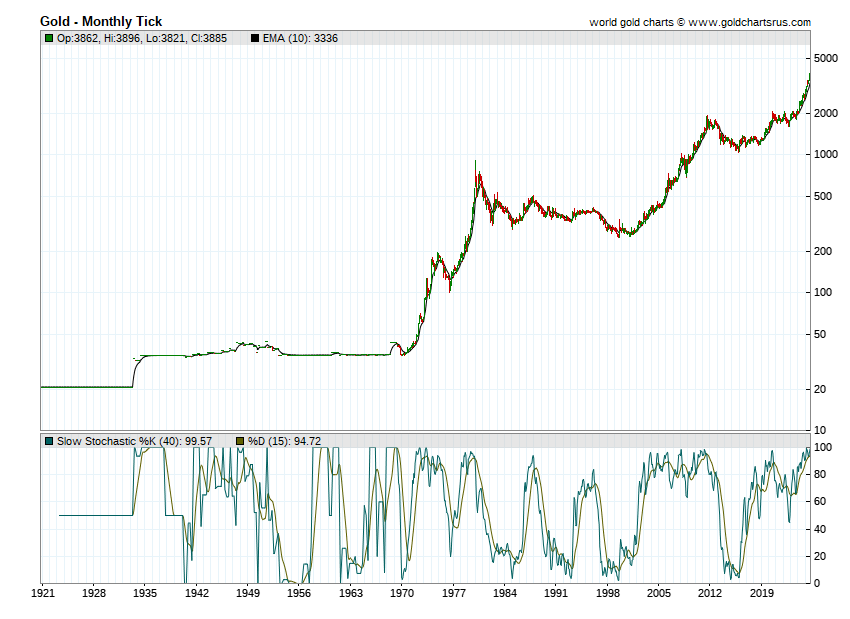Click the stochastic 0 axis label

(x=817, y=583)
